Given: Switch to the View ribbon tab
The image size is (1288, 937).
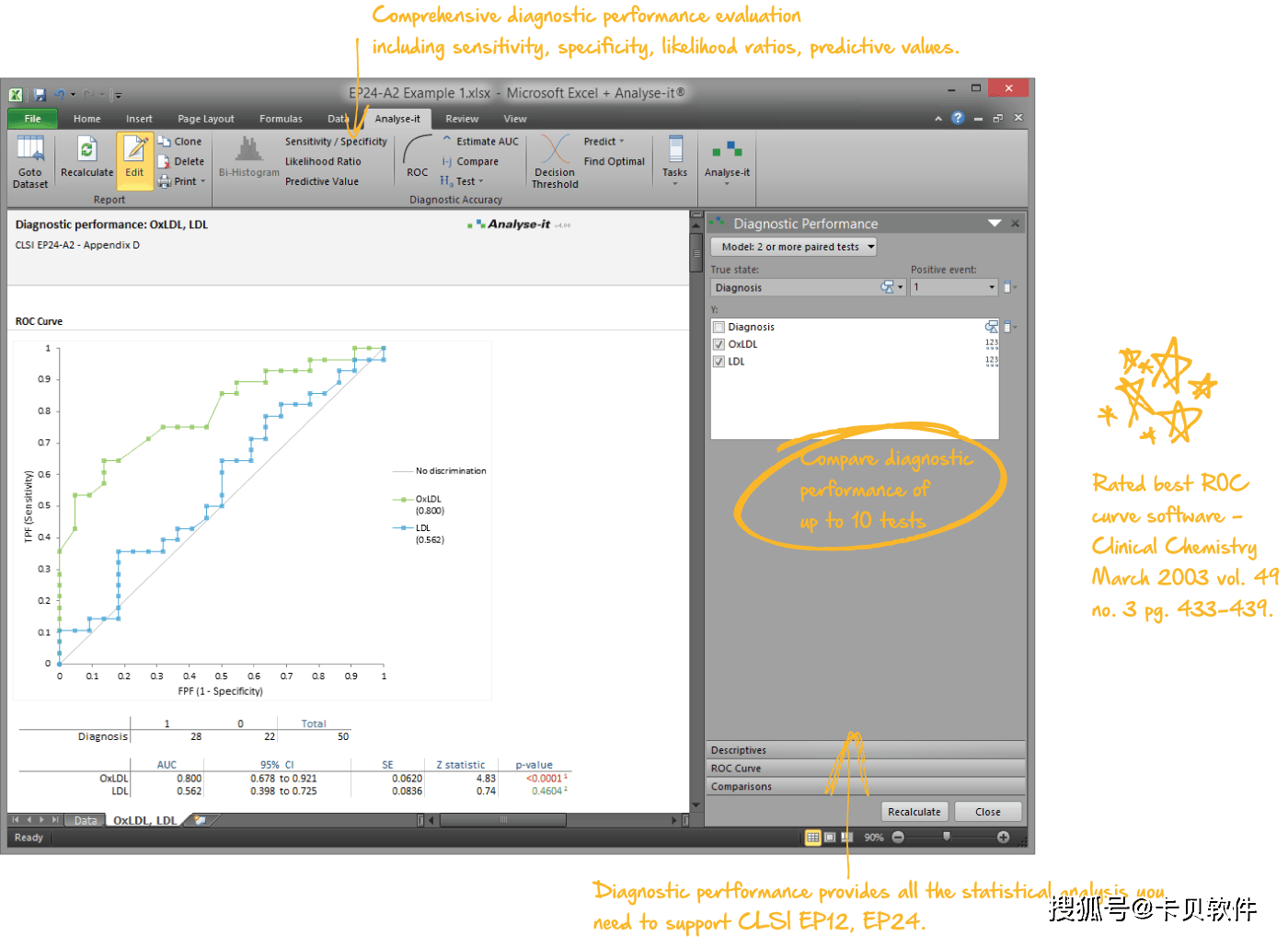Looking at the screenshot, I should tap(515, 119).
